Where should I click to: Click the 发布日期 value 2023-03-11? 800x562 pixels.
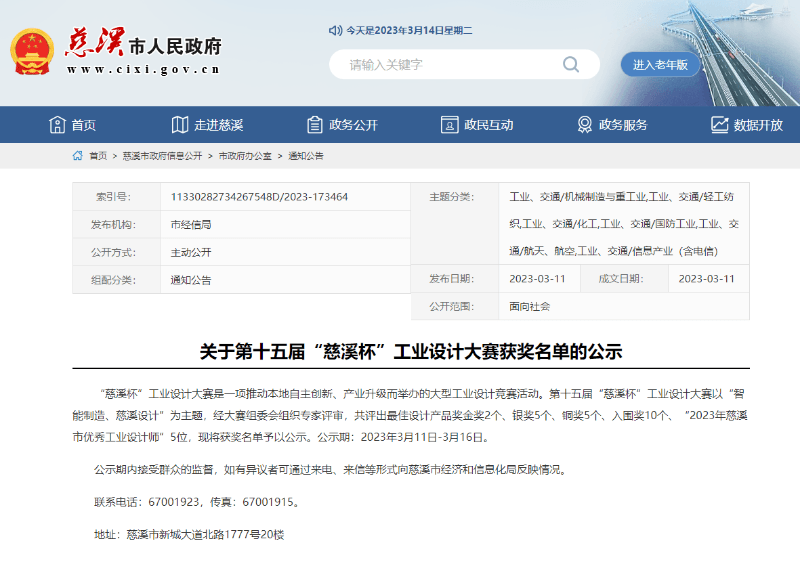[x=537, y=279]
